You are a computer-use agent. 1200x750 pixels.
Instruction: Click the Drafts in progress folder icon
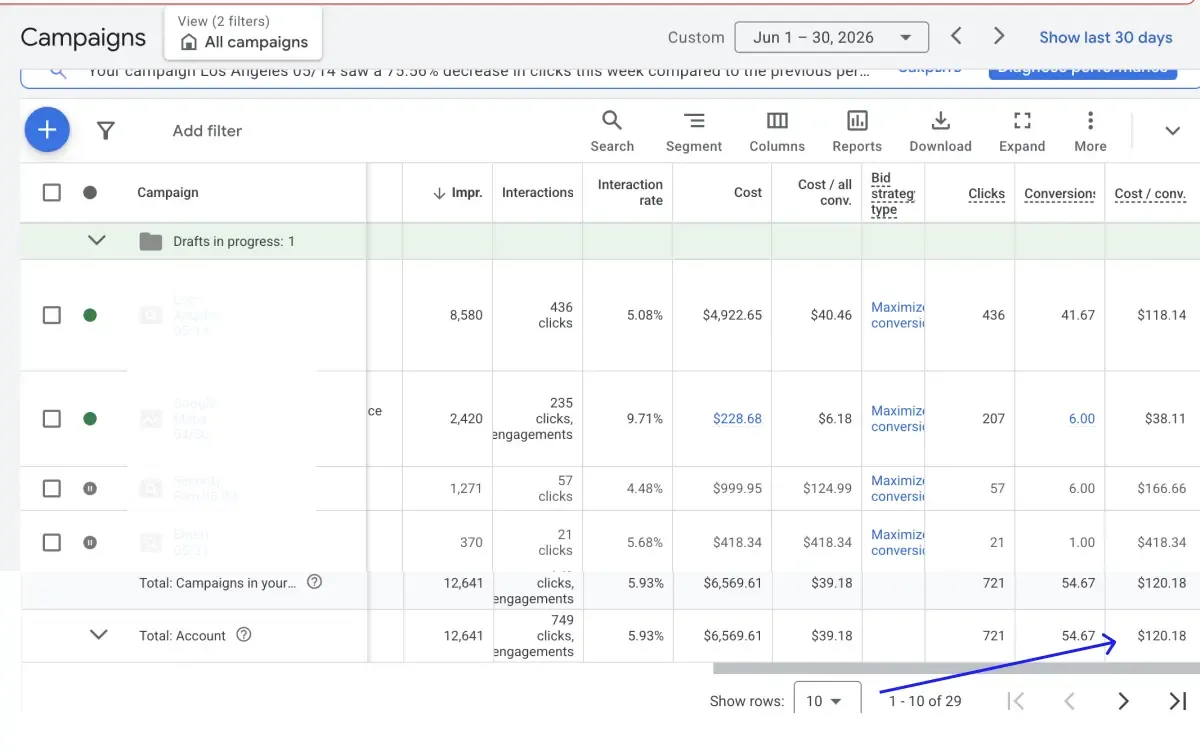151,241
